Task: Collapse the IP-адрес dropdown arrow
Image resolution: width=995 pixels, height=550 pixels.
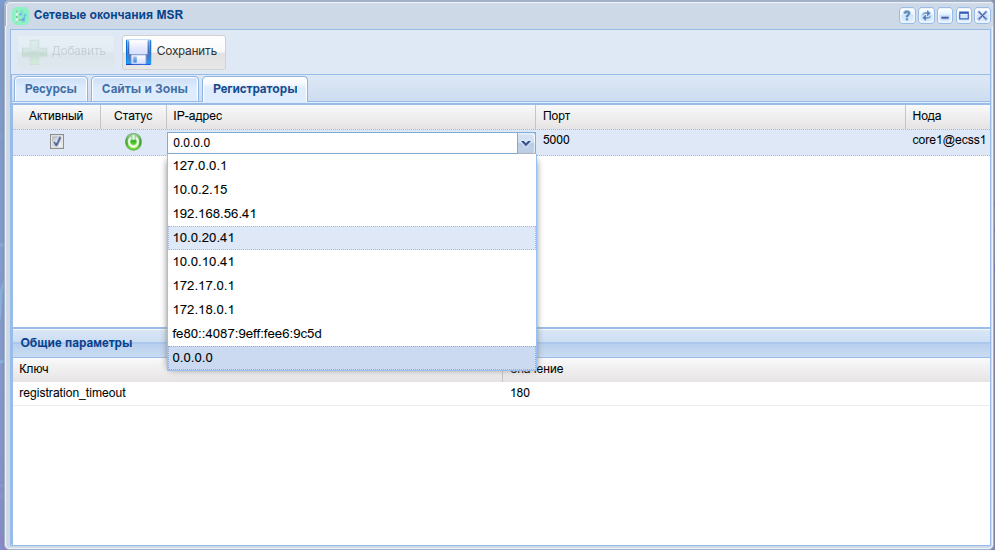Action: (526, 143)
